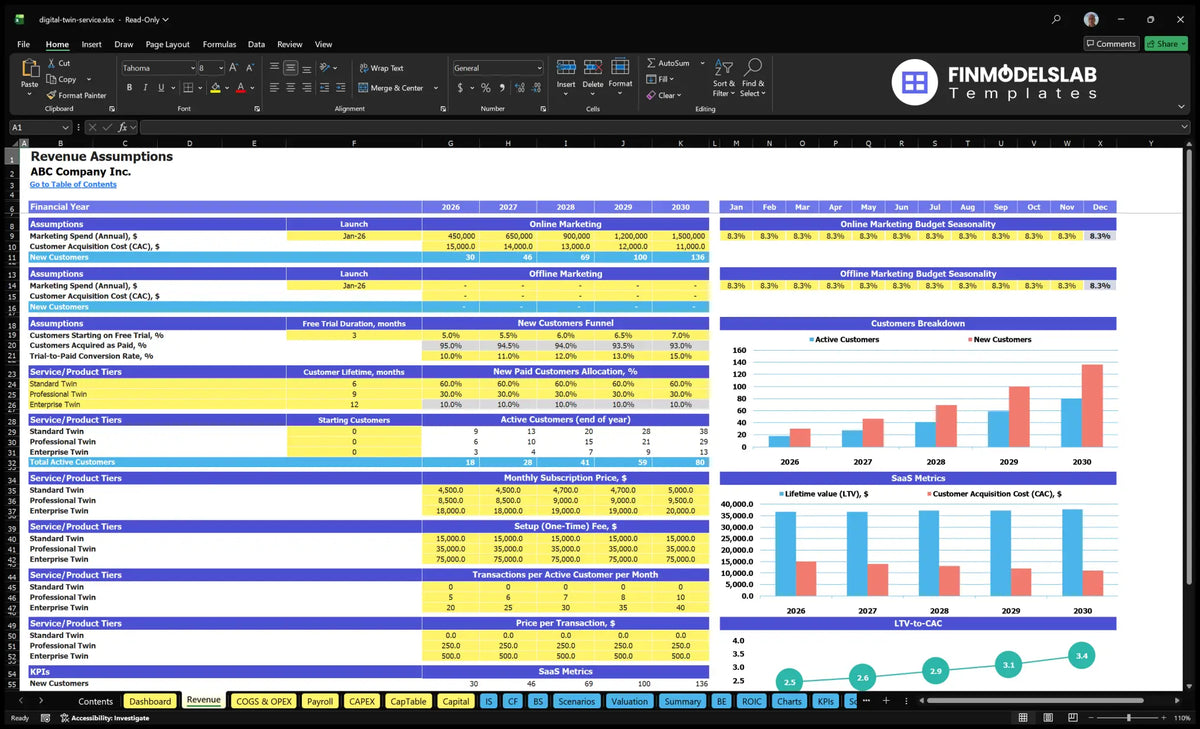Click the Sort & Filter icon

click(x=724, y=67)
